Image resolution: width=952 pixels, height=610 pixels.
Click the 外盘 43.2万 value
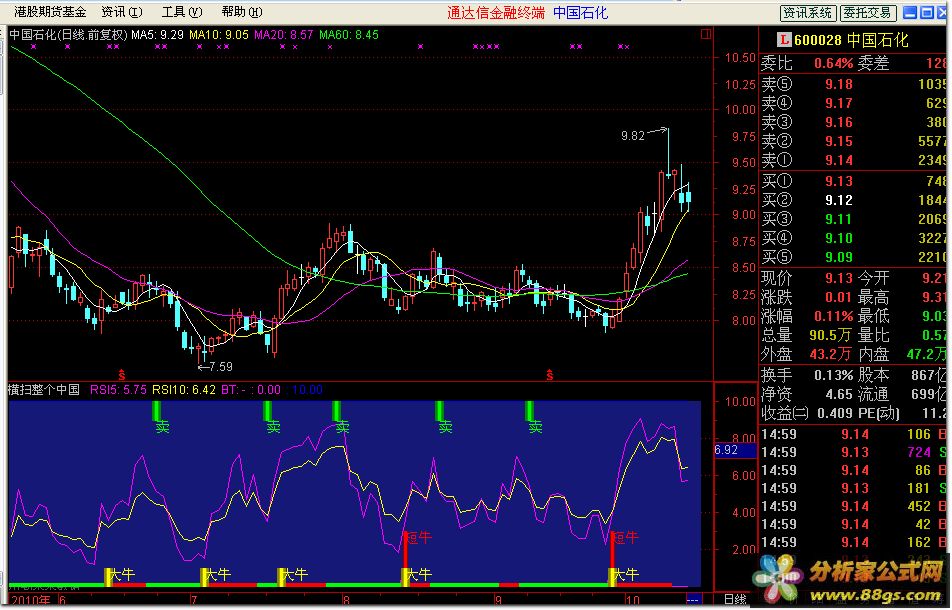(x=831, y=354)
